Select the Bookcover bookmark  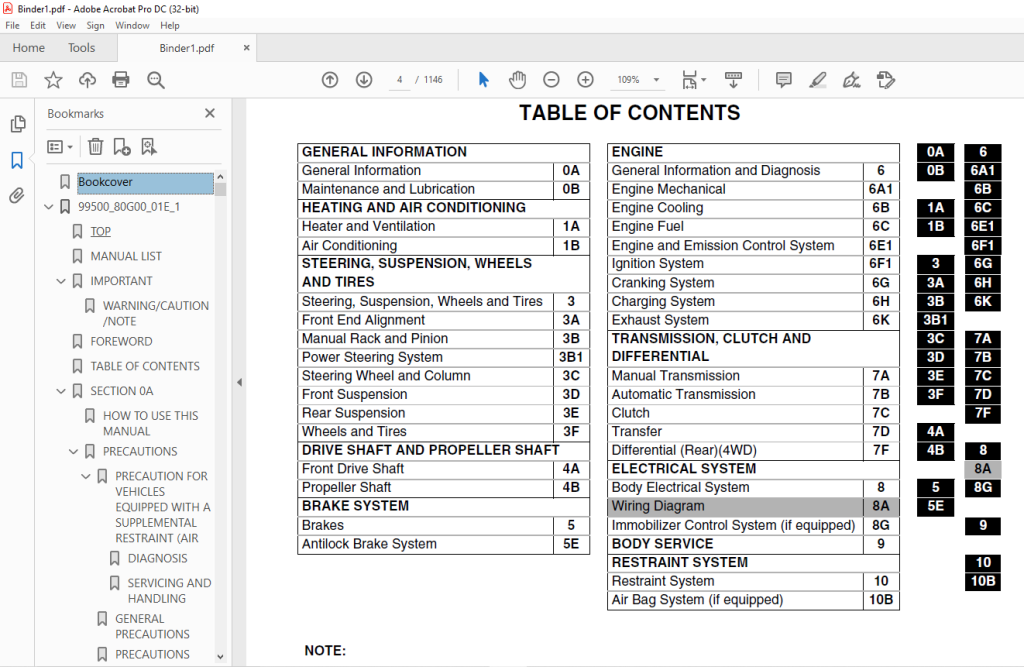click(145, 182)
